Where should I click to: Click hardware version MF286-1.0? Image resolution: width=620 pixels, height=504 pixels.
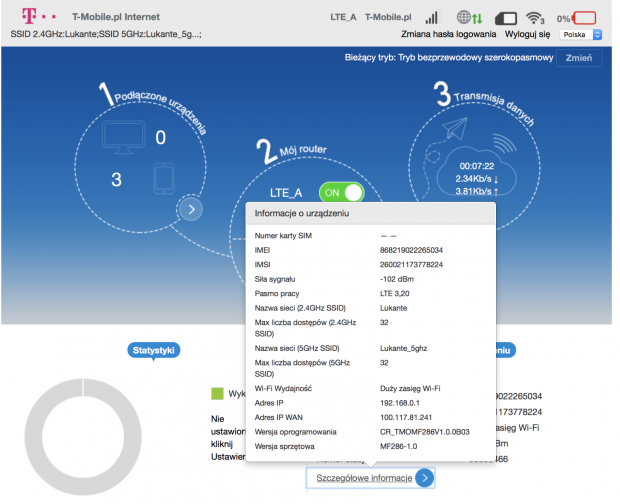point(399,446)
